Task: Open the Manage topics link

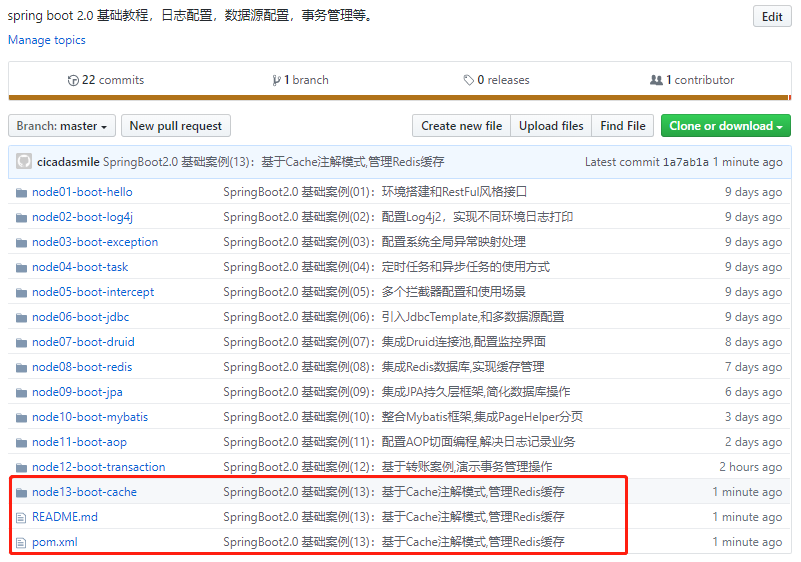Action: coord(46,40)
